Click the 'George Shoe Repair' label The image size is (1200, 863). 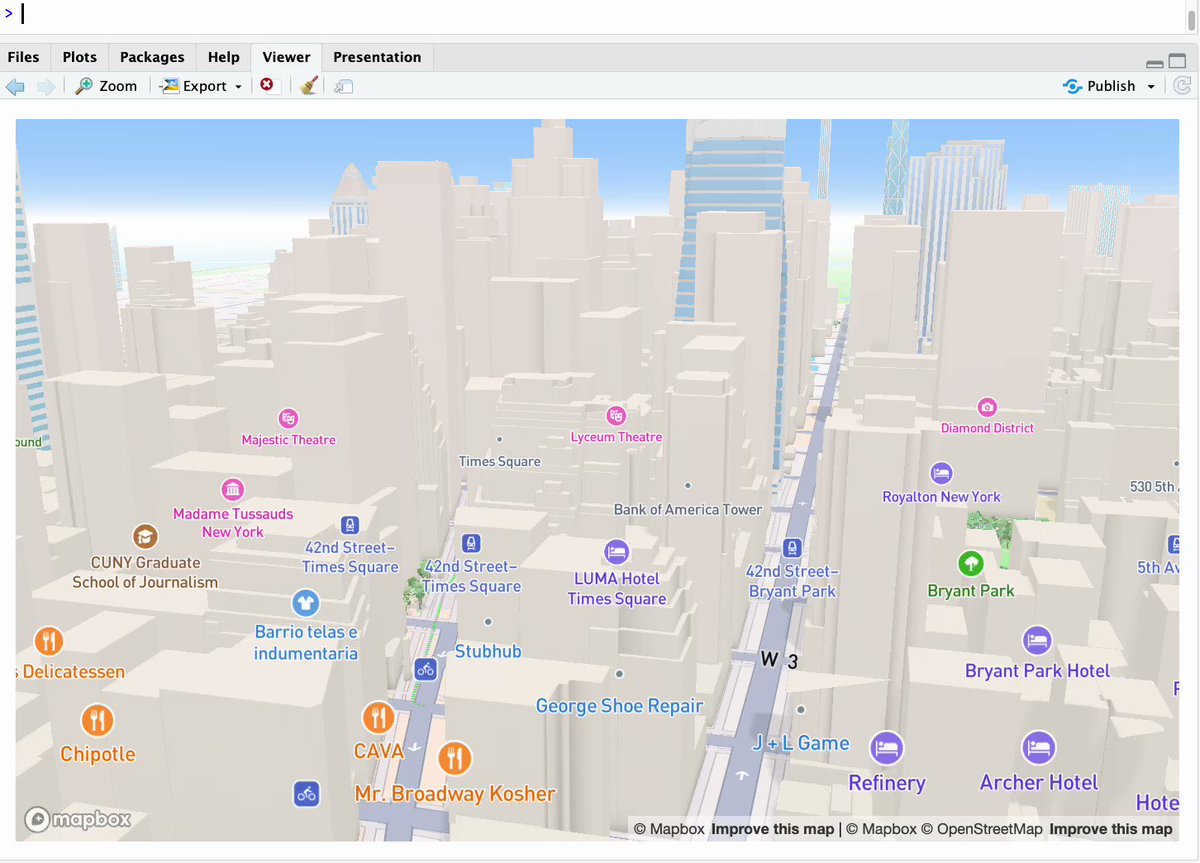tap(620, 706)
